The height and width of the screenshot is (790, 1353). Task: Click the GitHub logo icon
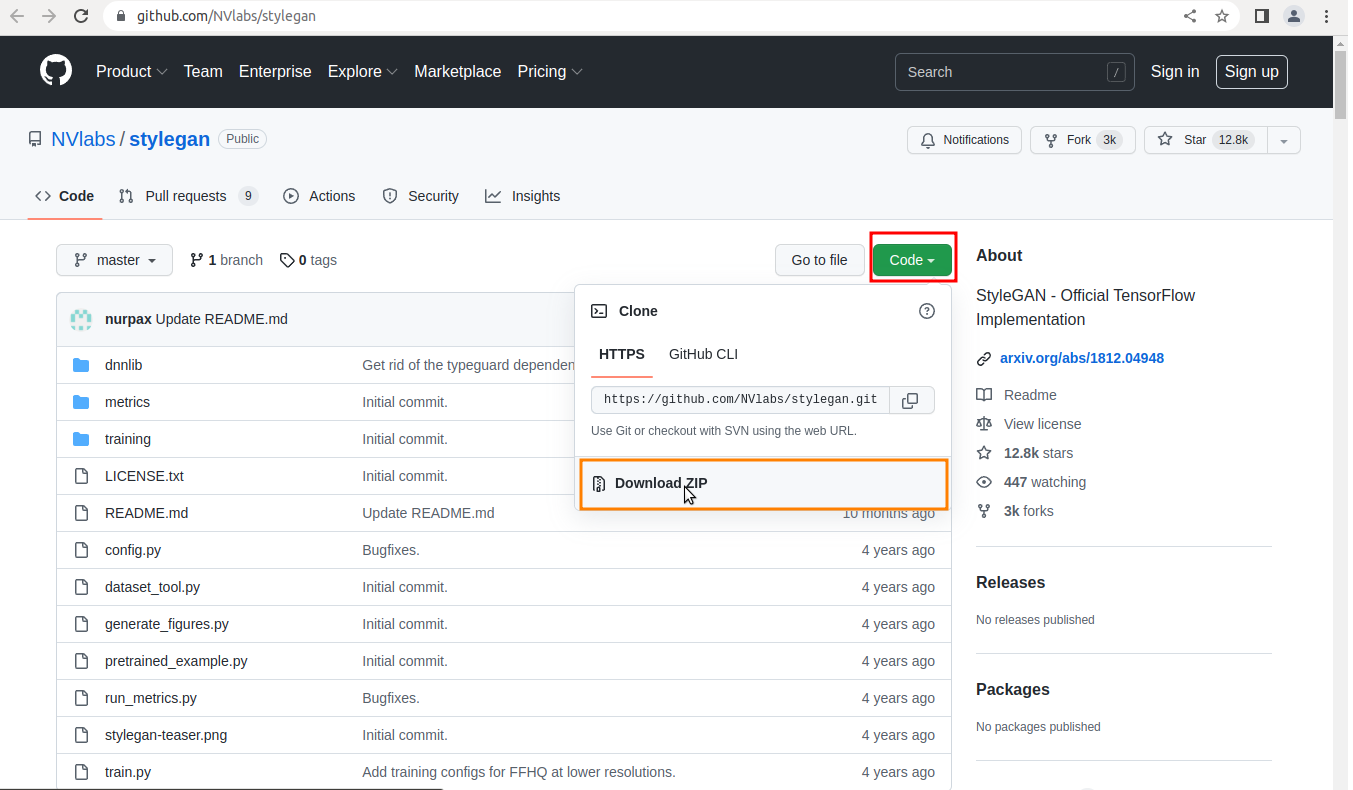pyautogui.click(x=56, y=71)
